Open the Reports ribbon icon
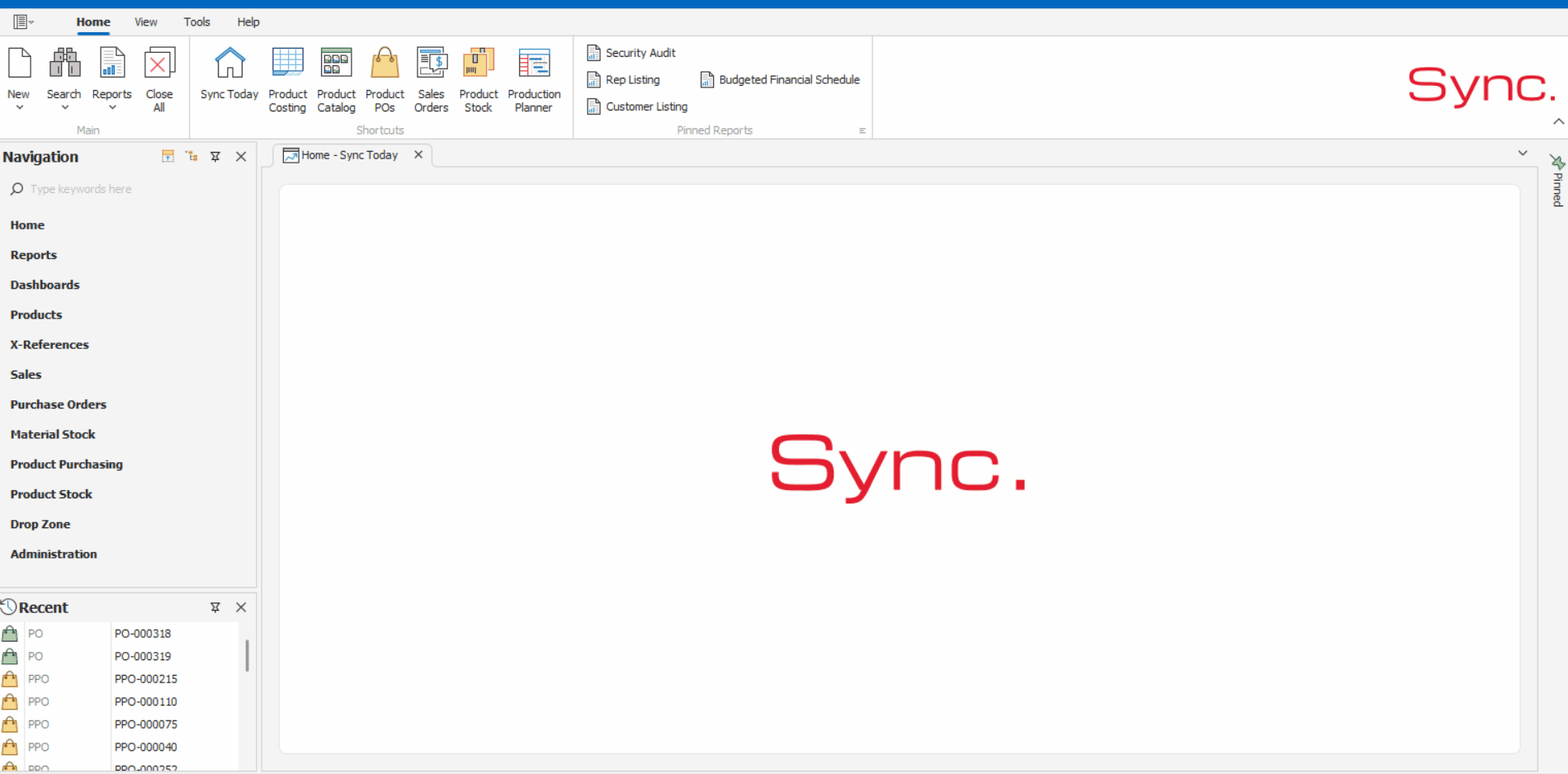The height and width of the screenshot is (774, 1568). [x=112, y=64]
